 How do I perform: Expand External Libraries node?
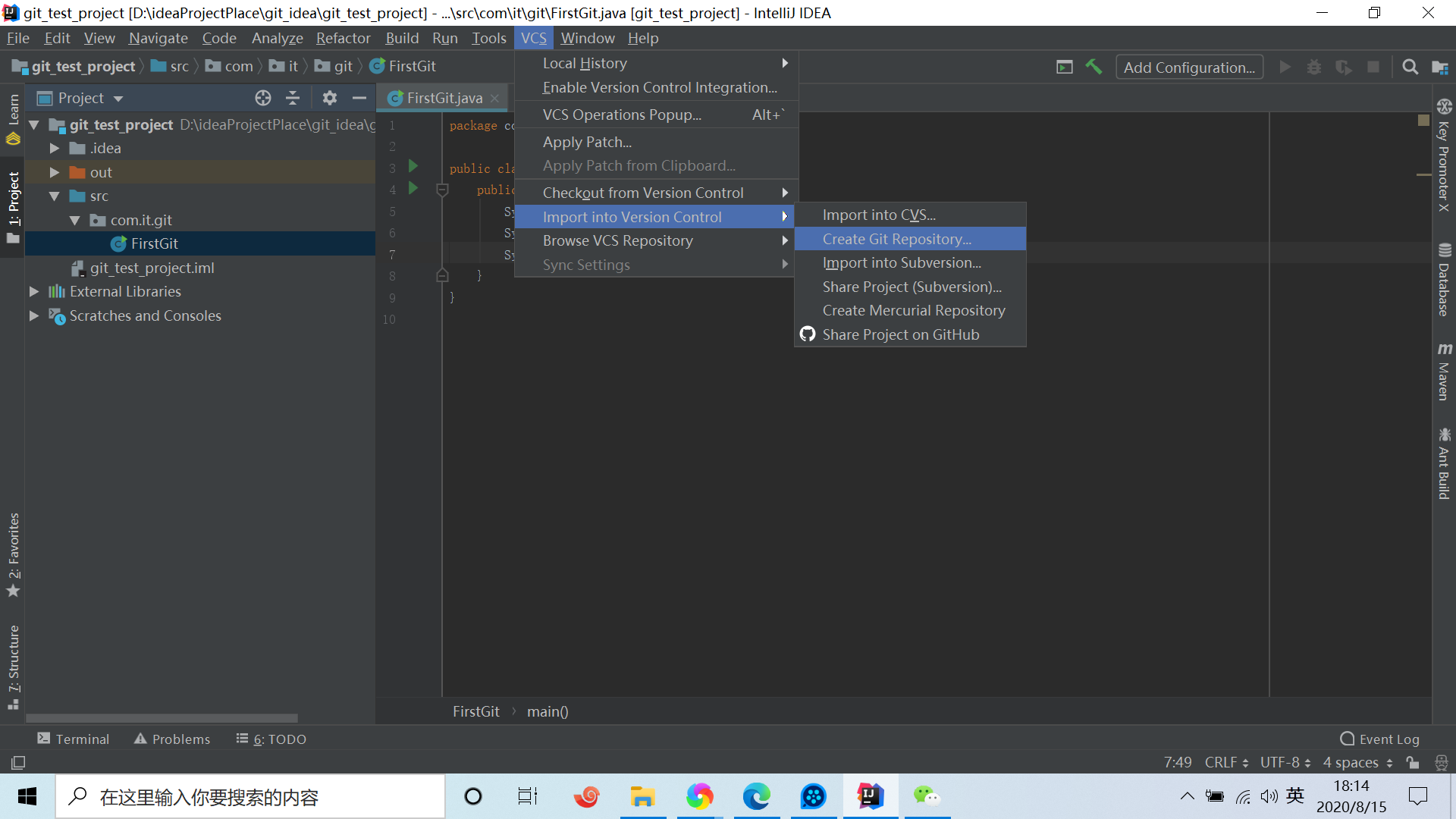pyautogui.click(x=34, y=291)
